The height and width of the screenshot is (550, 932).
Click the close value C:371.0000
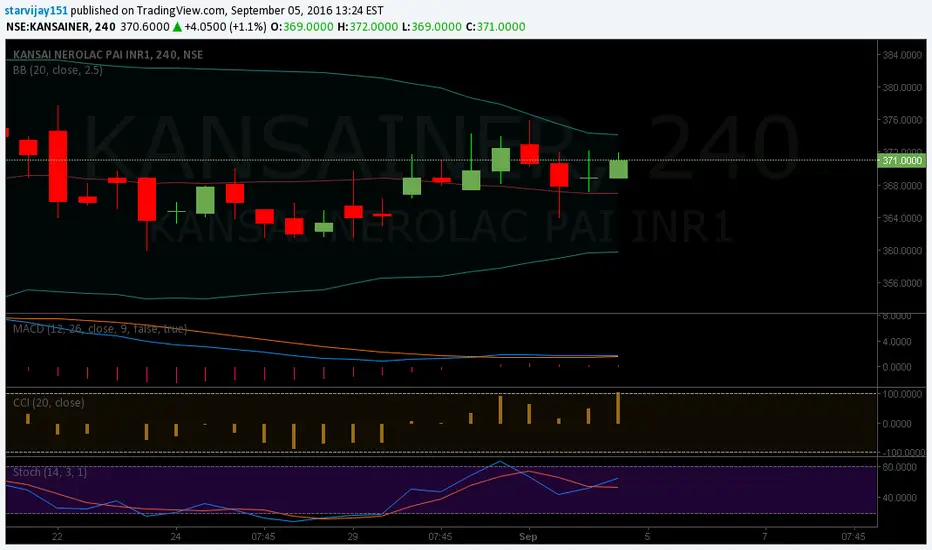495,27
